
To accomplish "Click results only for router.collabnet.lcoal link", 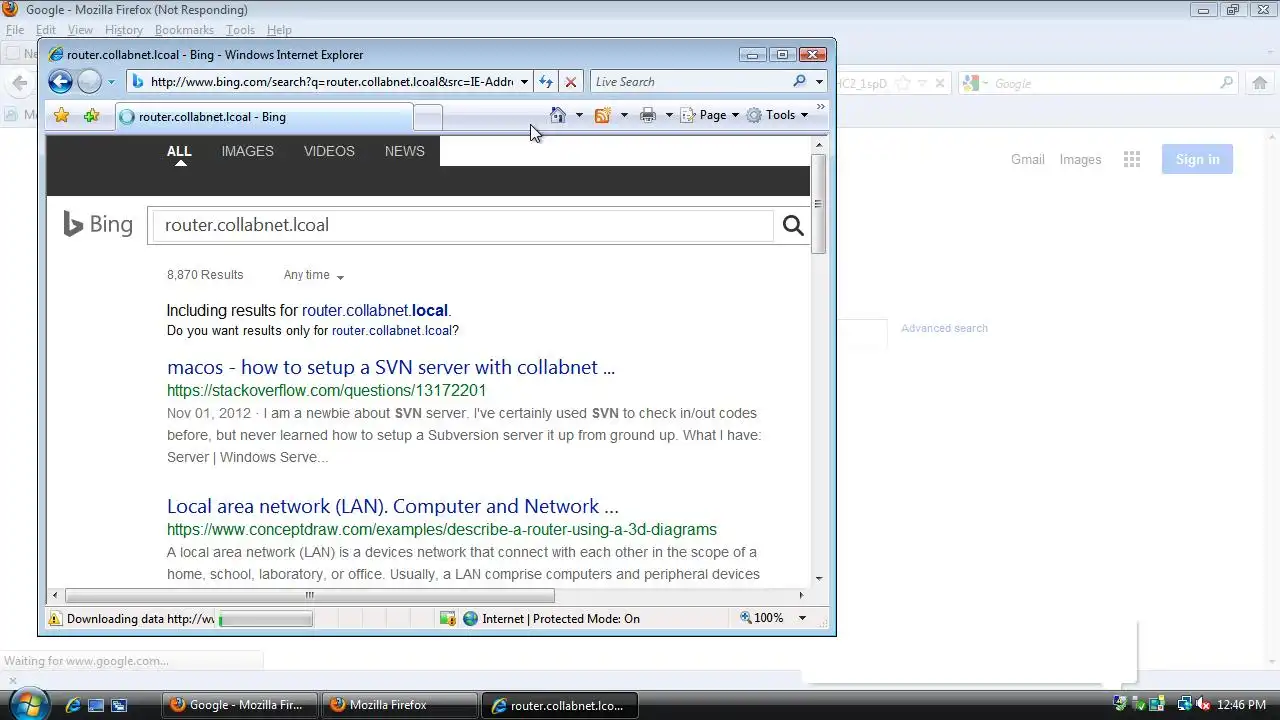I will (393, 330).
